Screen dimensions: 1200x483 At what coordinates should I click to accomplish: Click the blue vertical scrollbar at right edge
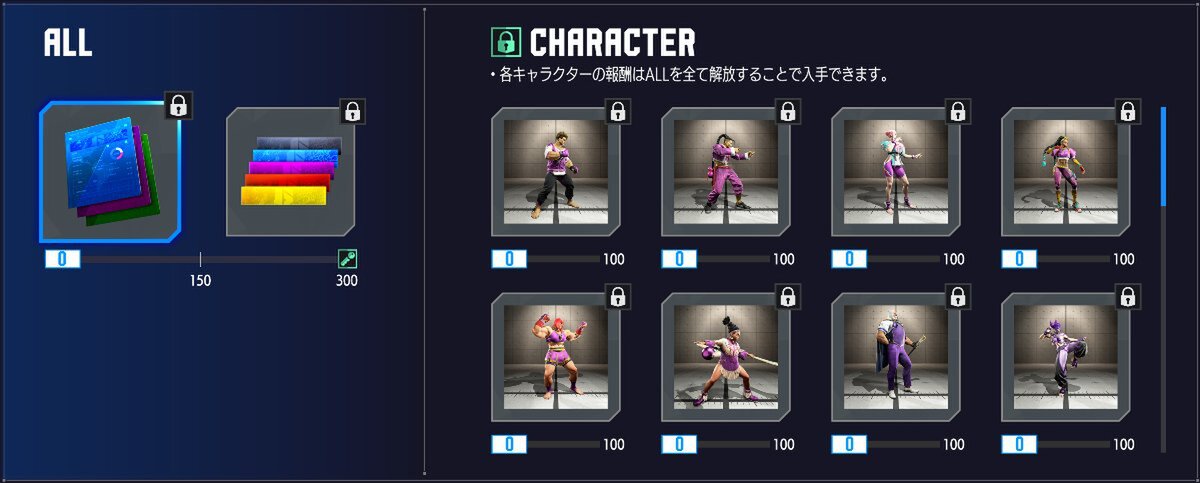[x=1164, y=156]
